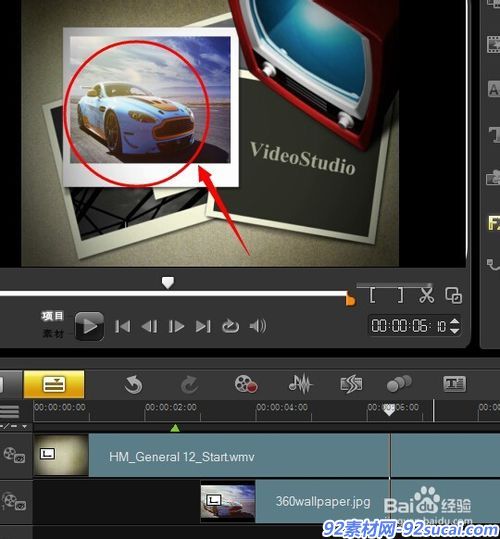
Task: Open the FX filter library icon
Action: pyautogui.click(x=494, y=223)
